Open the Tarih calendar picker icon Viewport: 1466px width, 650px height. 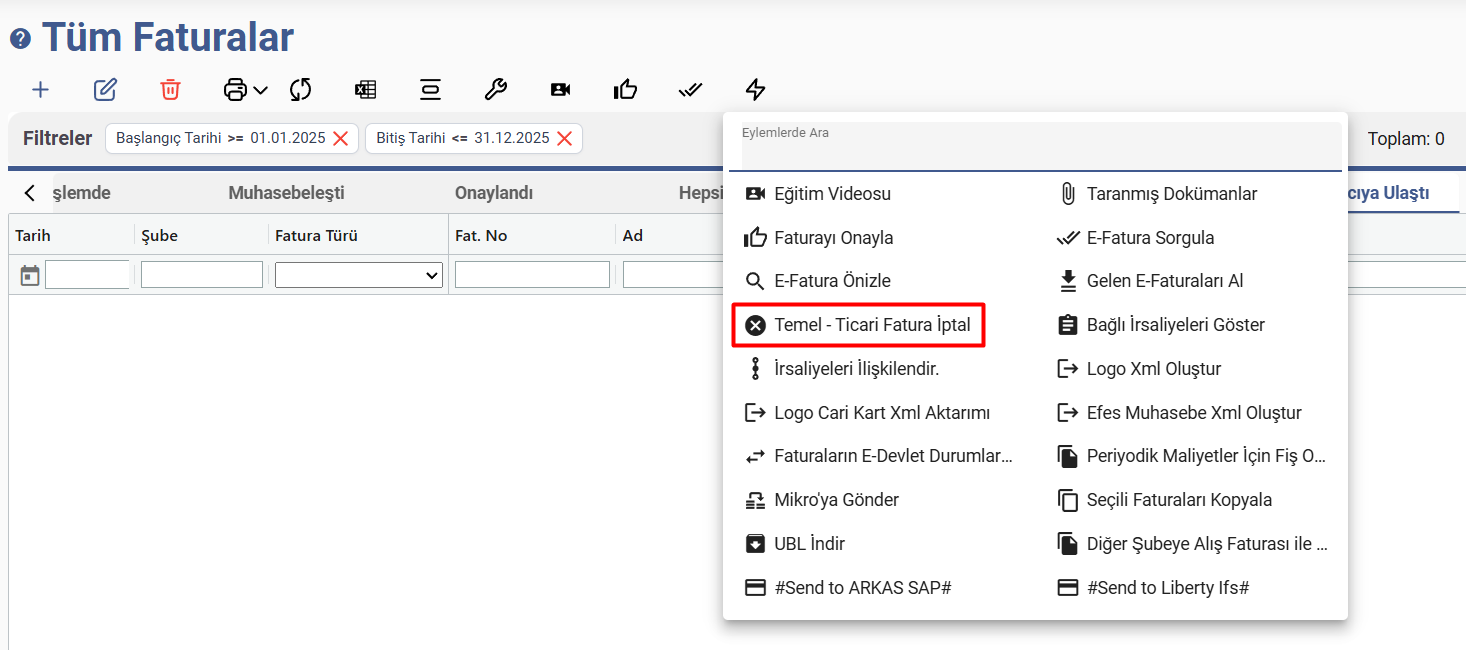pyautogui.click(x=30, y=275)
